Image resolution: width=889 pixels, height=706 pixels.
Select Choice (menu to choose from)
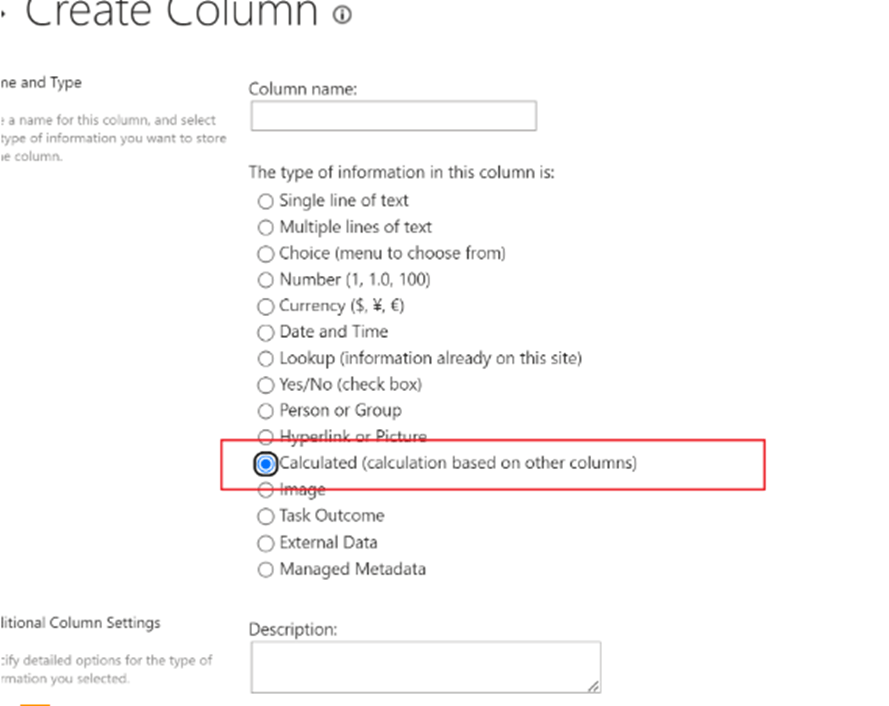pos(265,253)
